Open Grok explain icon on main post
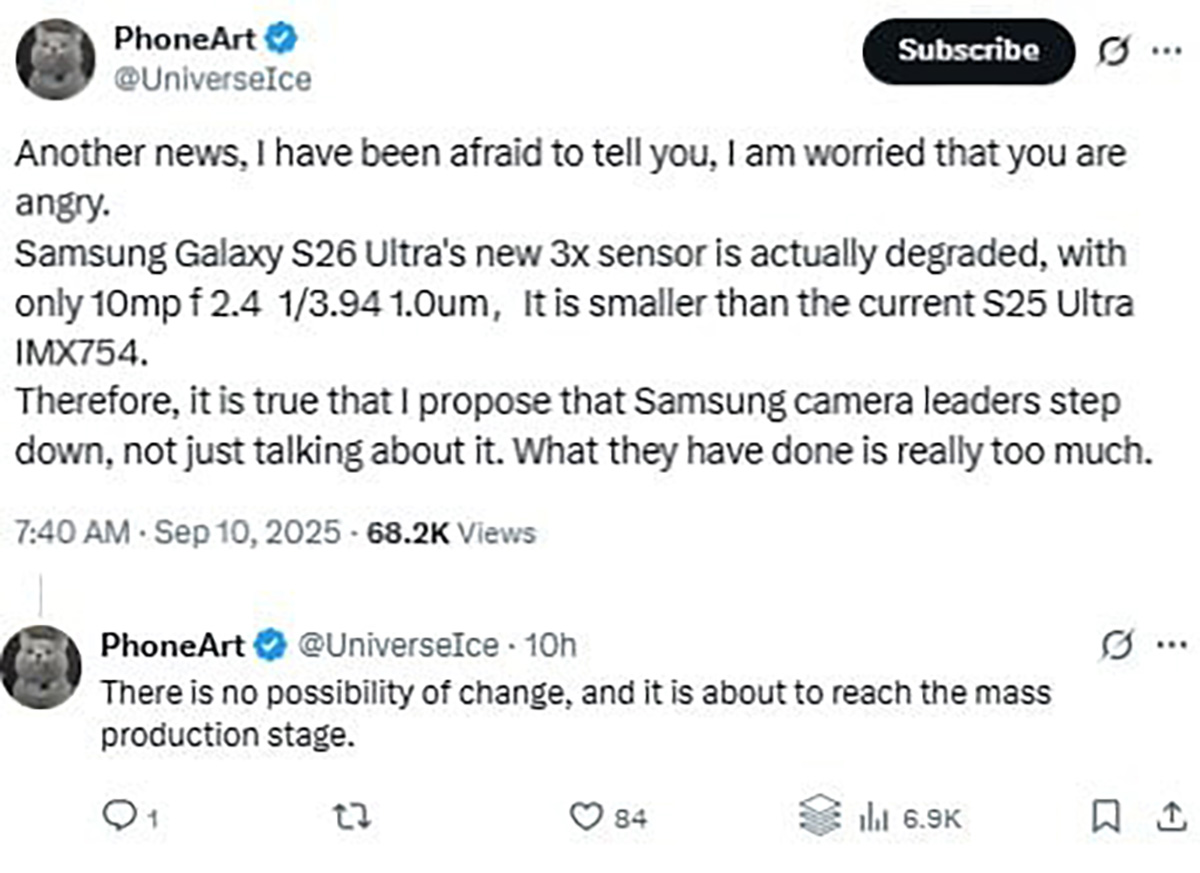 [x=1111, y=51]
